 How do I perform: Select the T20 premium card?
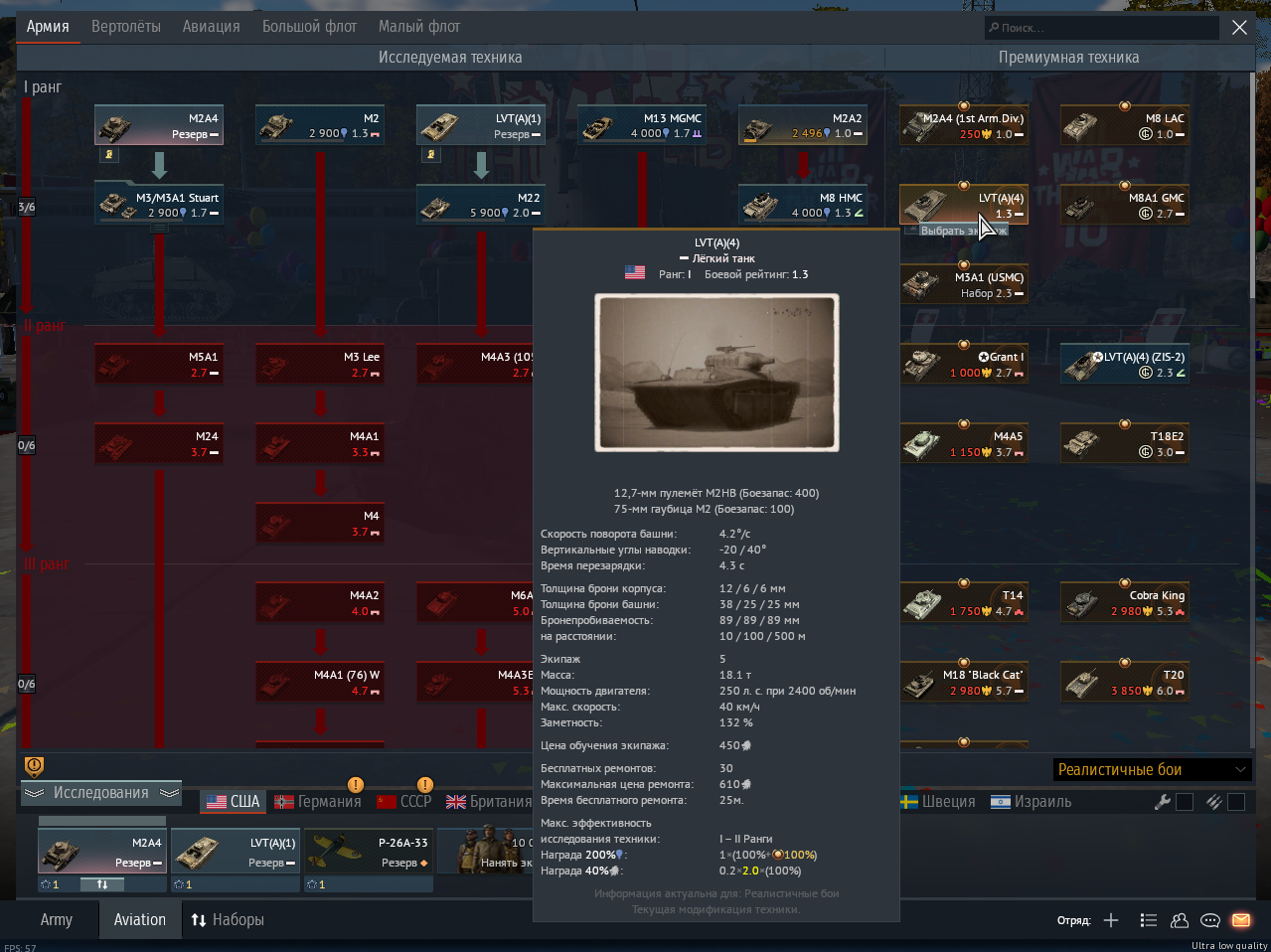[x=1125, y=683]
